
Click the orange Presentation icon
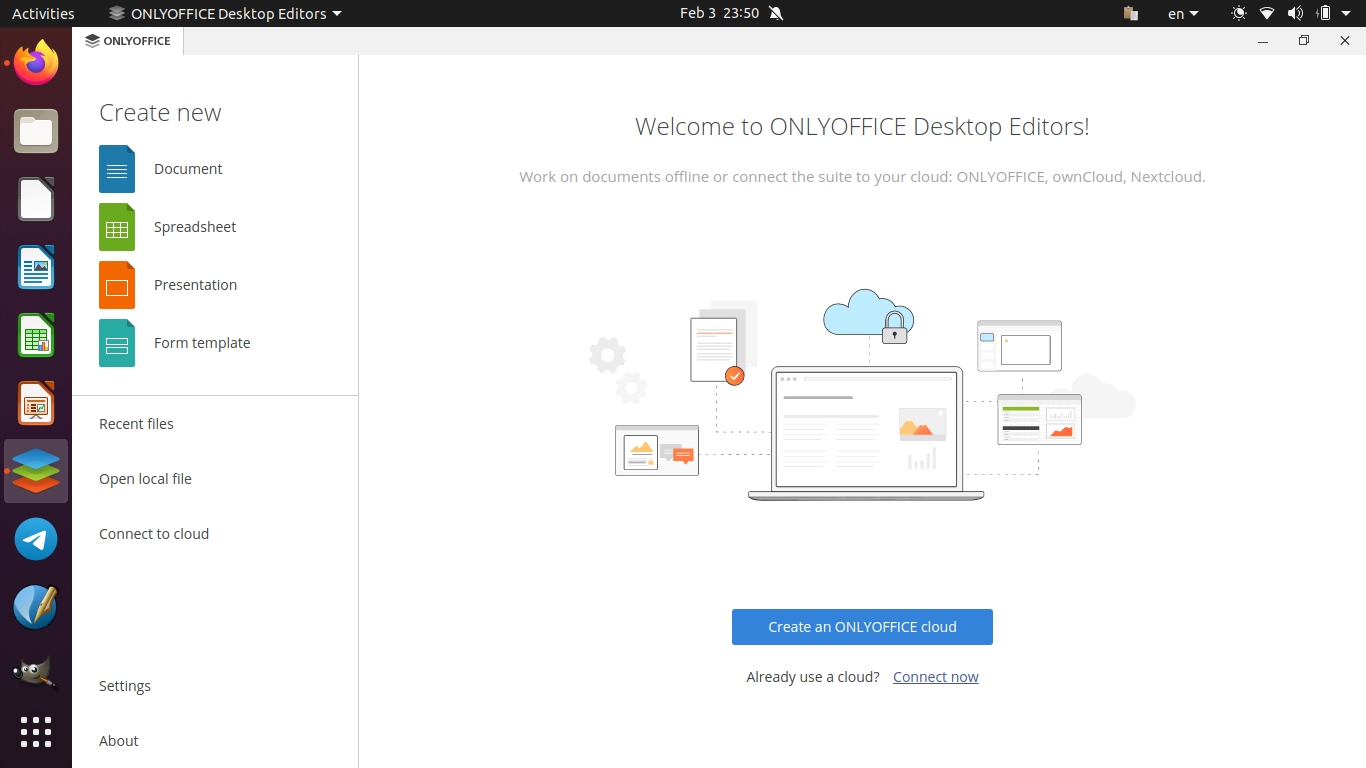point(117,285)
